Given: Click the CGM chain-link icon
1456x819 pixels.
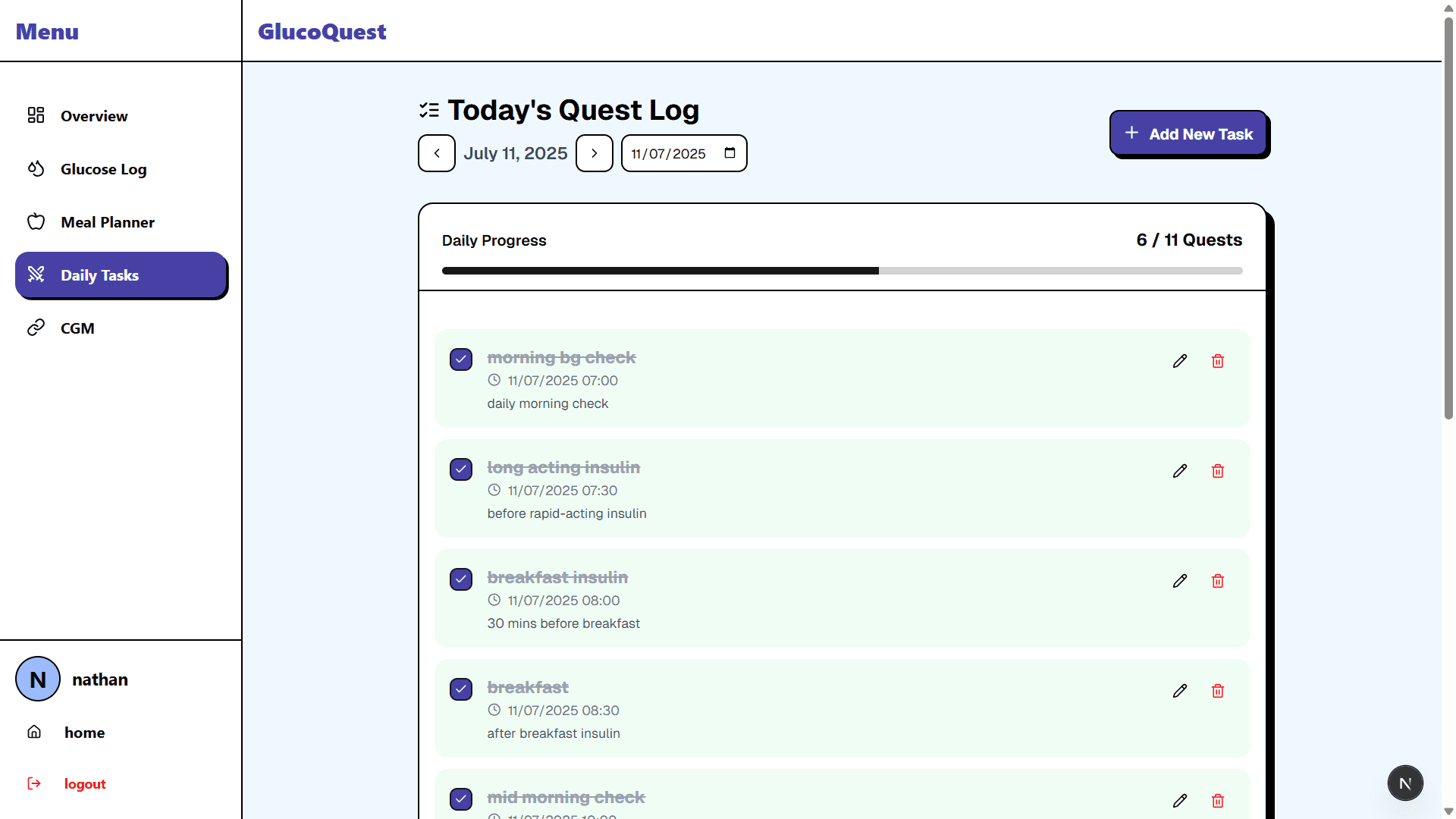Looking at the screenshot, I should [36, 328].
